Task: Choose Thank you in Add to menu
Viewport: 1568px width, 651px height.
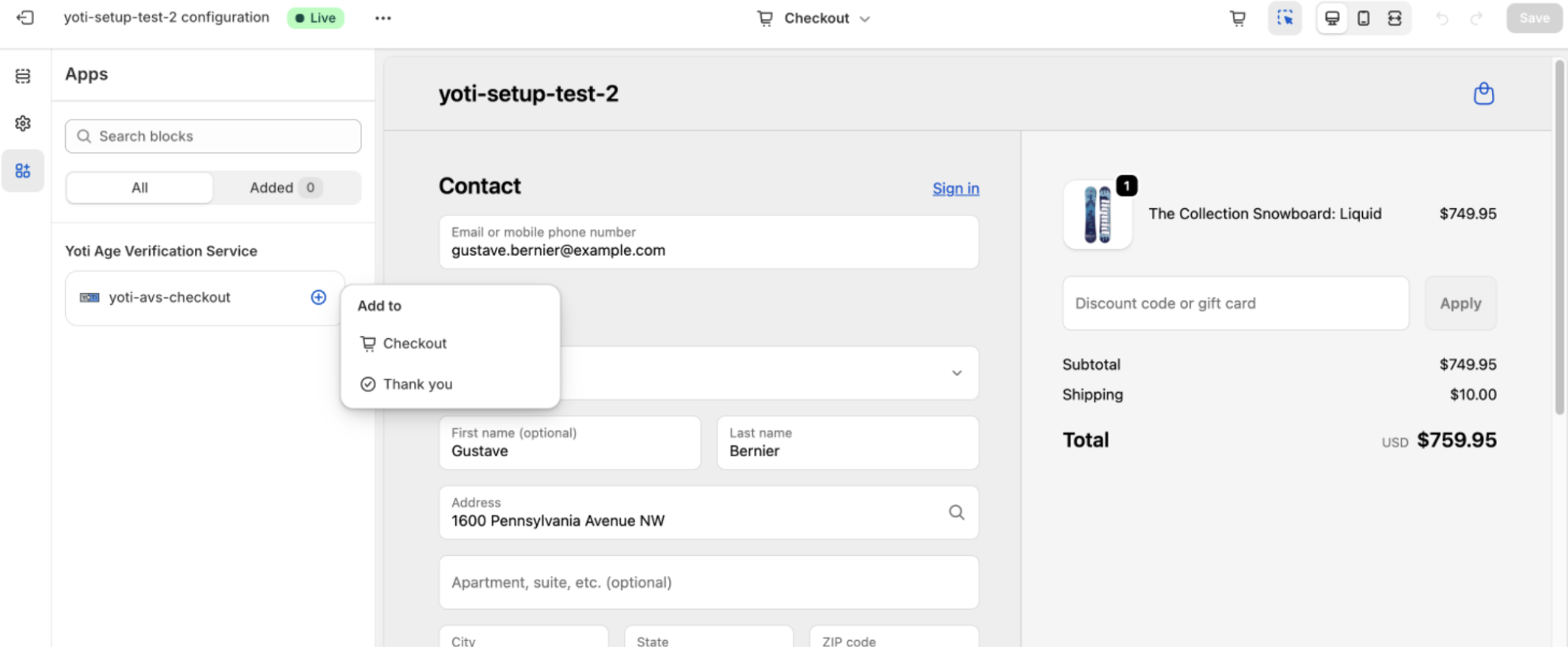Action: point(417,384)
